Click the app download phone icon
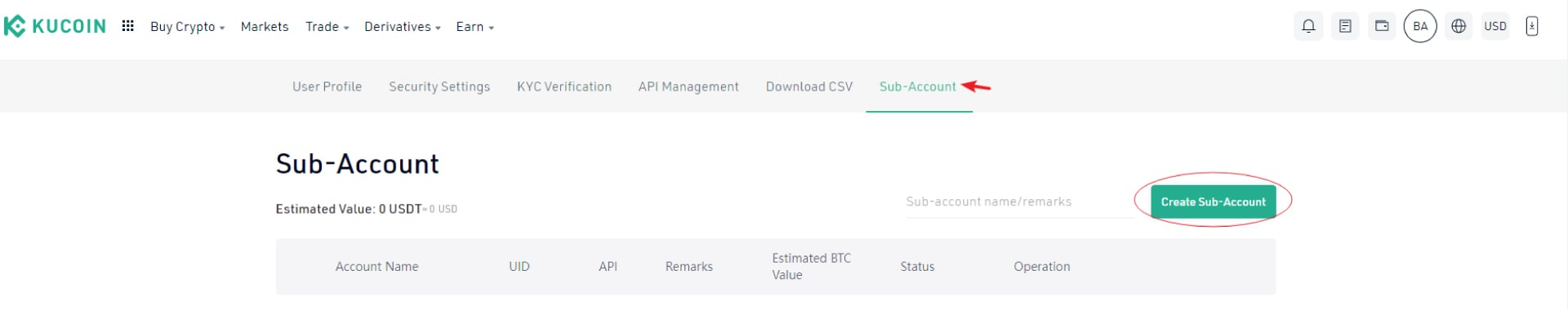The height and width of the screenshot is (310, 1568). click(x=1532, y=26)
